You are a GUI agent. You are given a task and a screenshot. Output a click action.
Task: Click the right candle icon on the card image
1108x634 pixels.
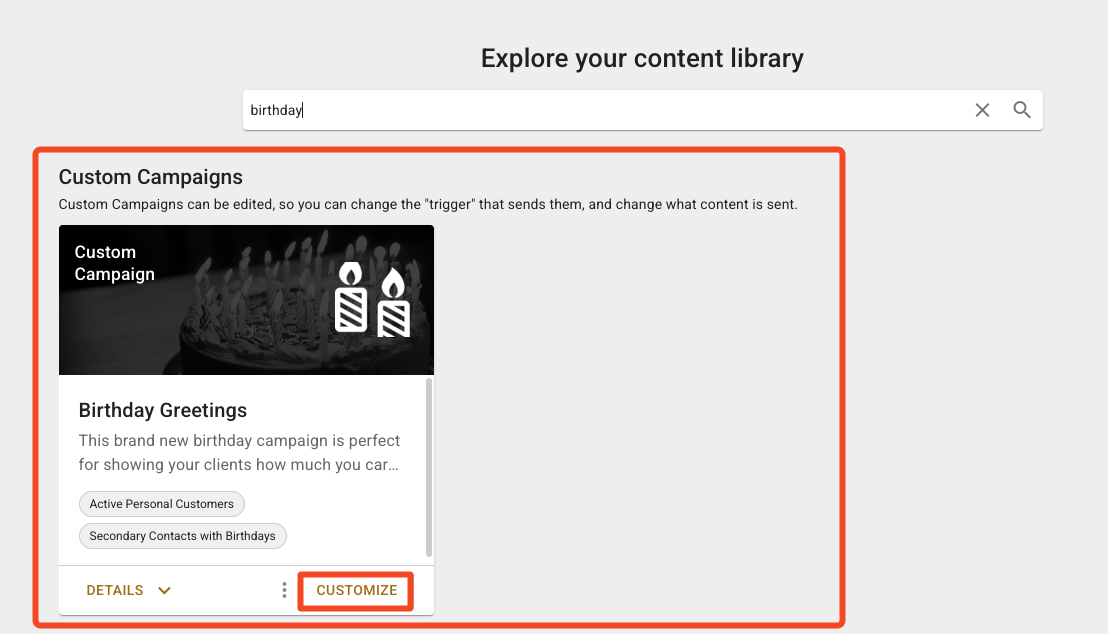[394, 303]
